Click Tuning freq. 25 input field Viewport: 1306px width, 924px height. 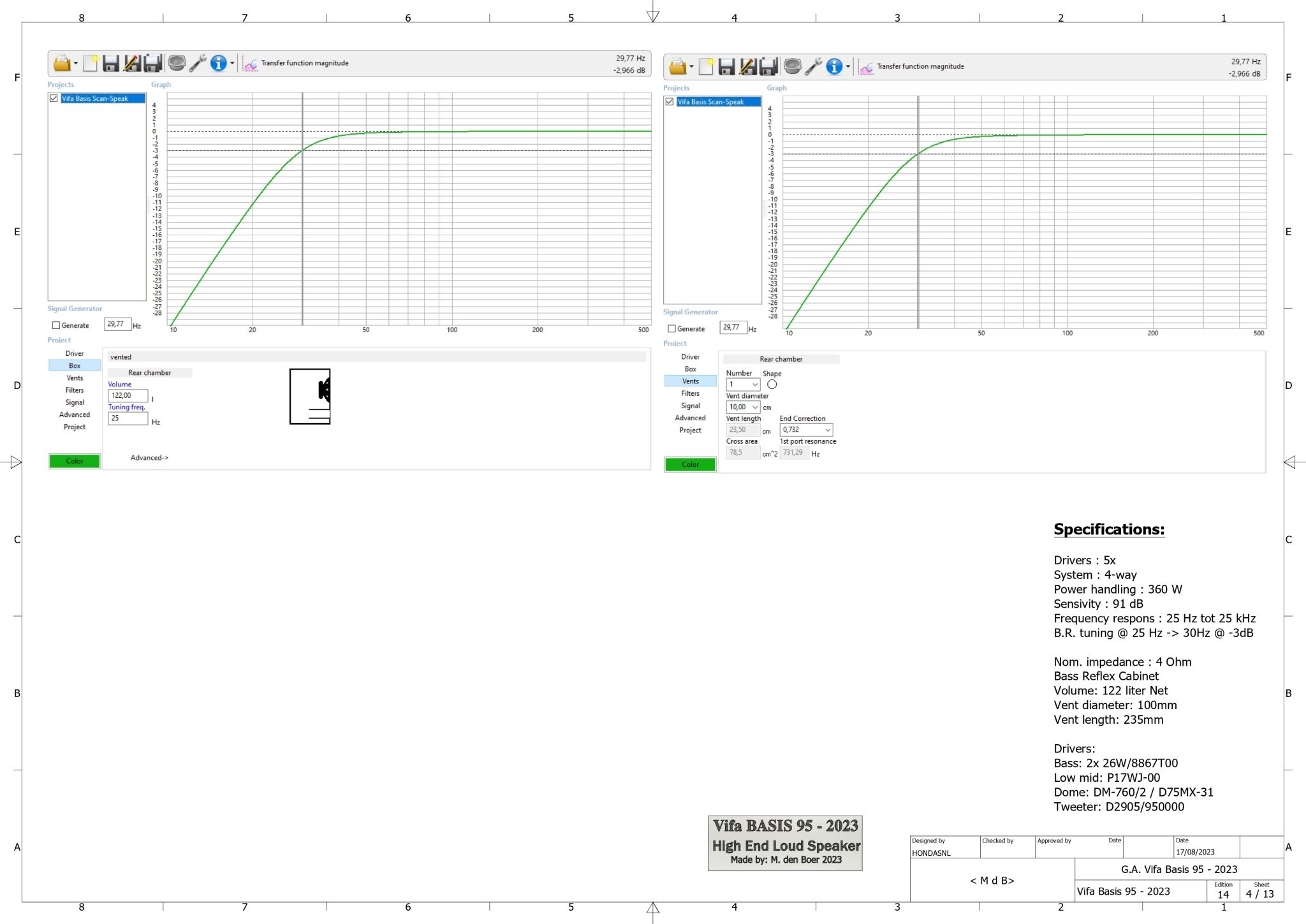(x=128, y=418)
